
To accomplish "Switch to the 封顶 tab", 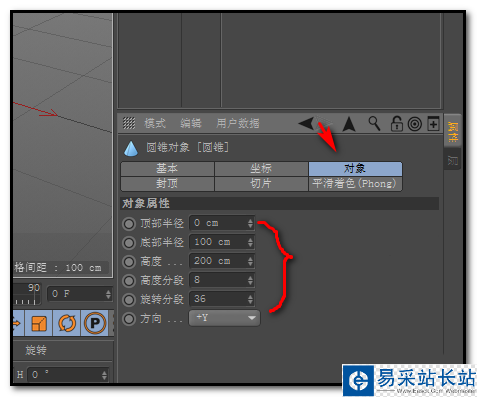I will [x=167, y=184].
